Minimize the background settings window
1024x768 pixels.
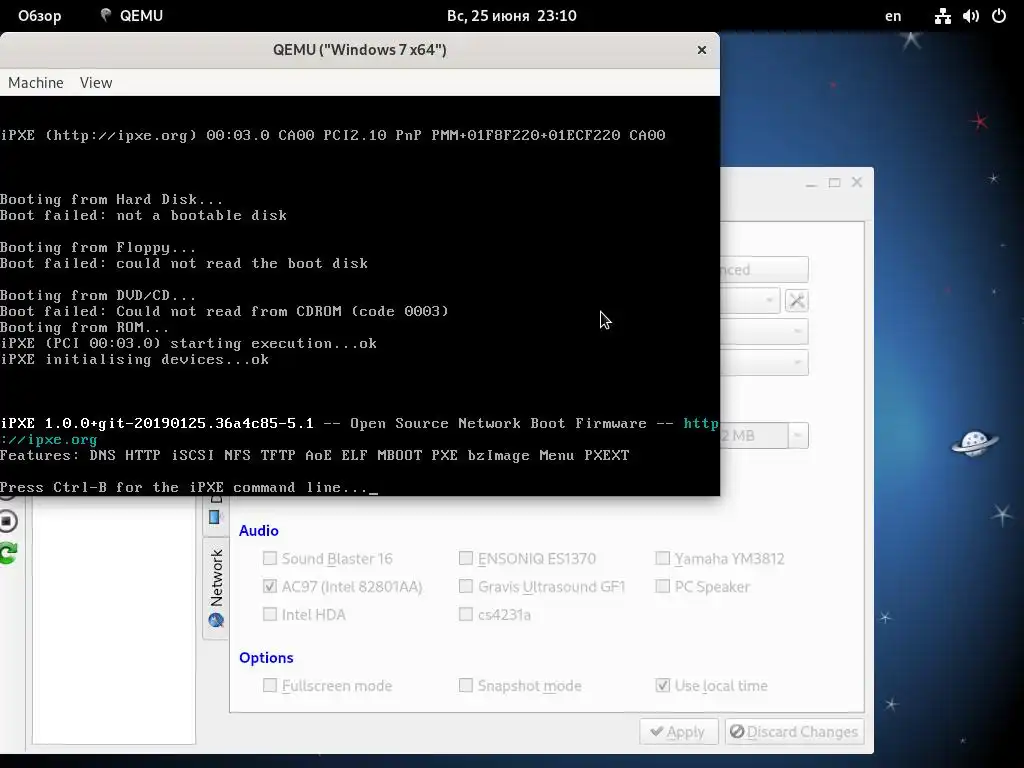click(x=811, y=183)
